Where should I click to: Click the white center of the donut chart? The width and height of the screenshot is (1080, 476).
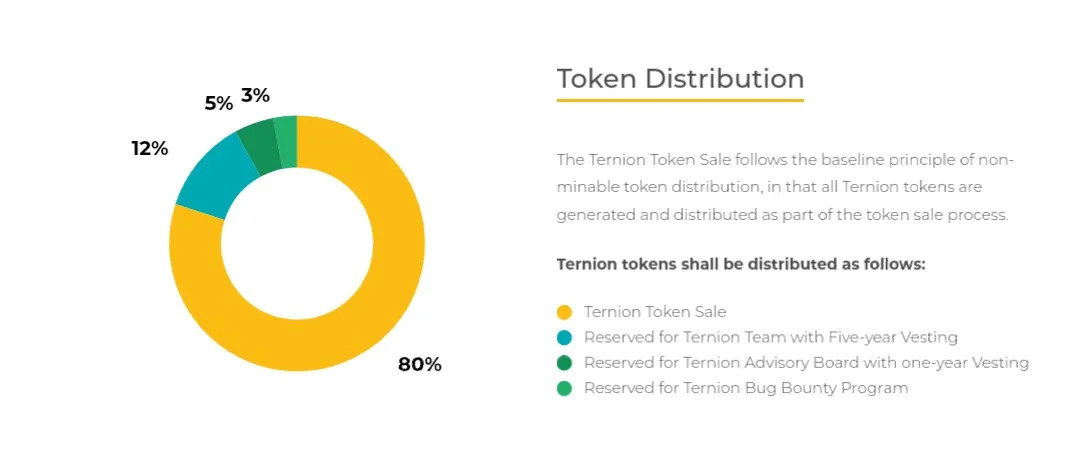pos(297,244)
